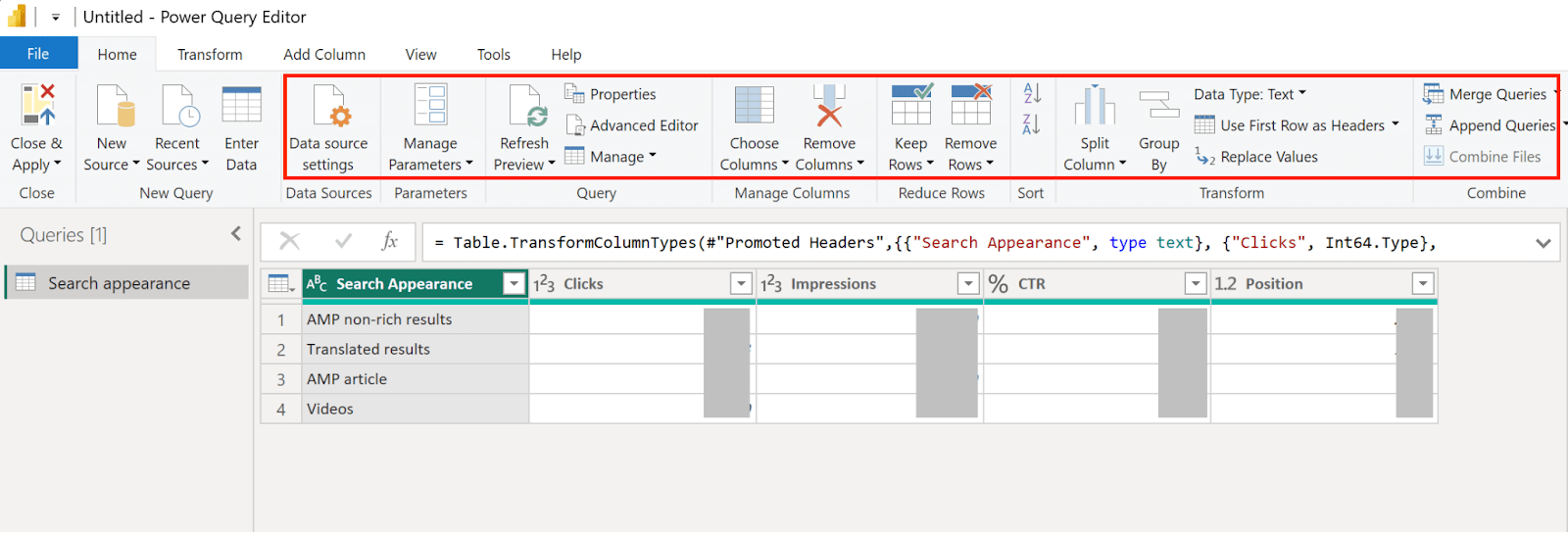Cancel formula edit with the X icon
This screenshot has height=533, width=1568.
click(x=290, y=241)
